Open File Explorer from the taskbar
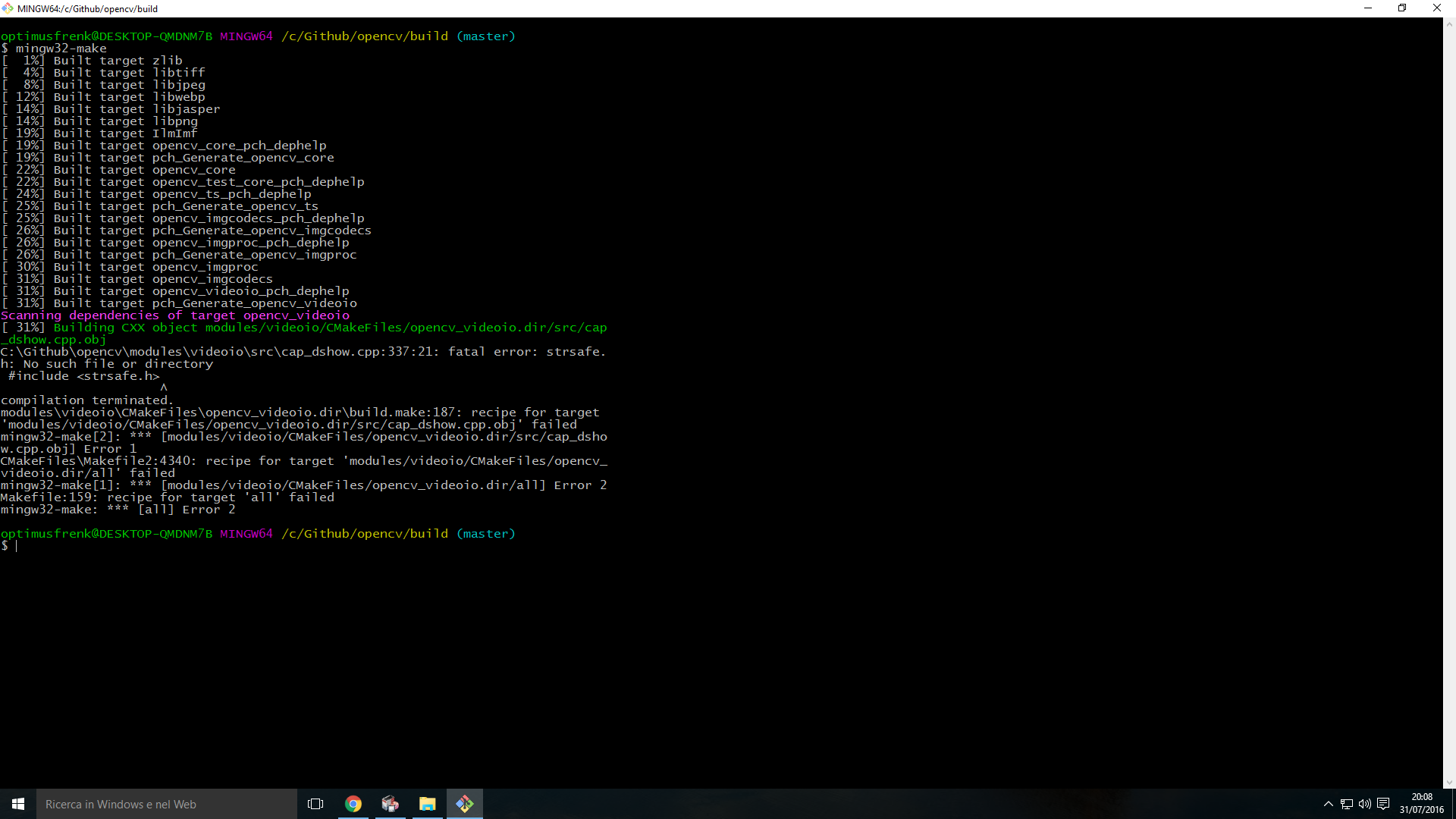 point(428,804)
